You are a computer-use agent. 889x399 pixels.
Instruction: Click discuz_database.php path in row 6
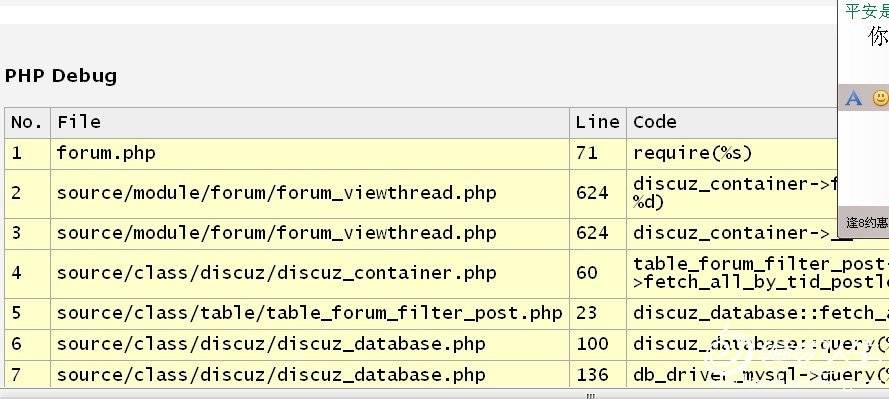tap(271, 344)
